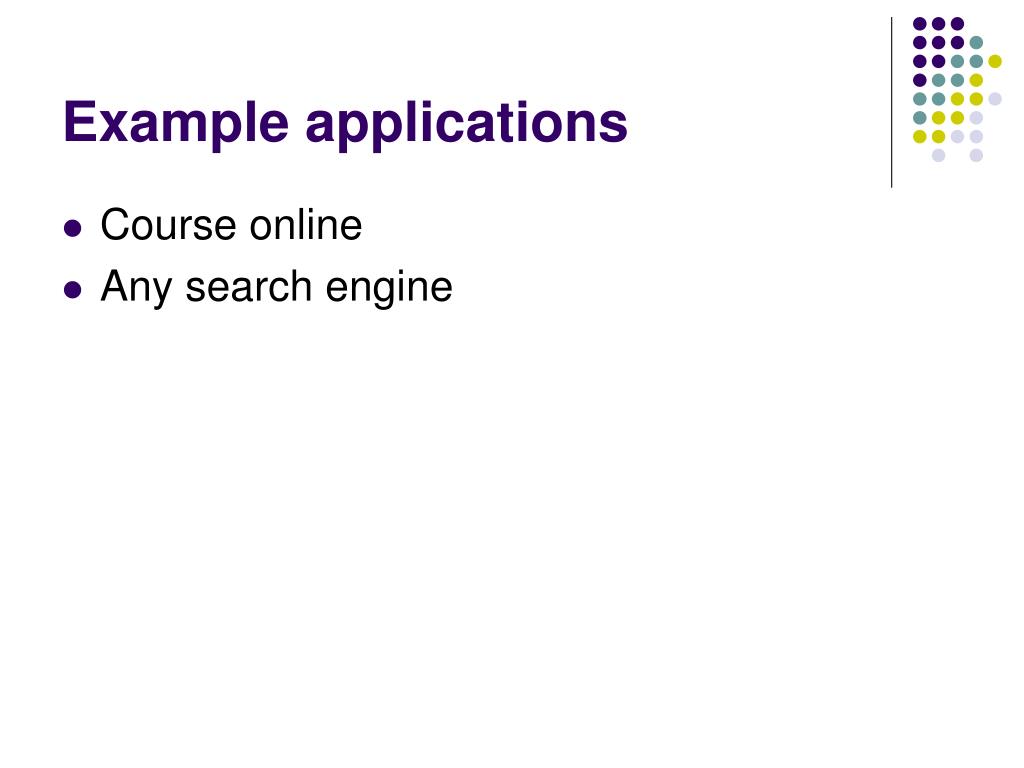Screen dimensions: 1024x768
Task: Select the bullet marker before Any search engine
Action: (x=73, y=289)
